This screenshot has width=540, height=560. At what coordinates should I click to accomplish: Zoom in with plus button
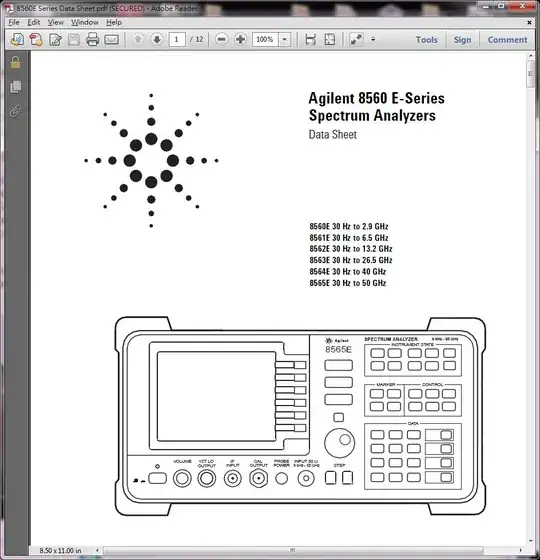240,39
